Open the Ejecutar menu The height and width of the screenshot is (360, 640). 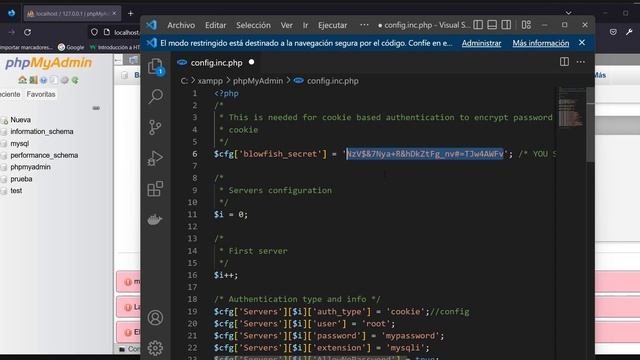[x=333, y=25]
